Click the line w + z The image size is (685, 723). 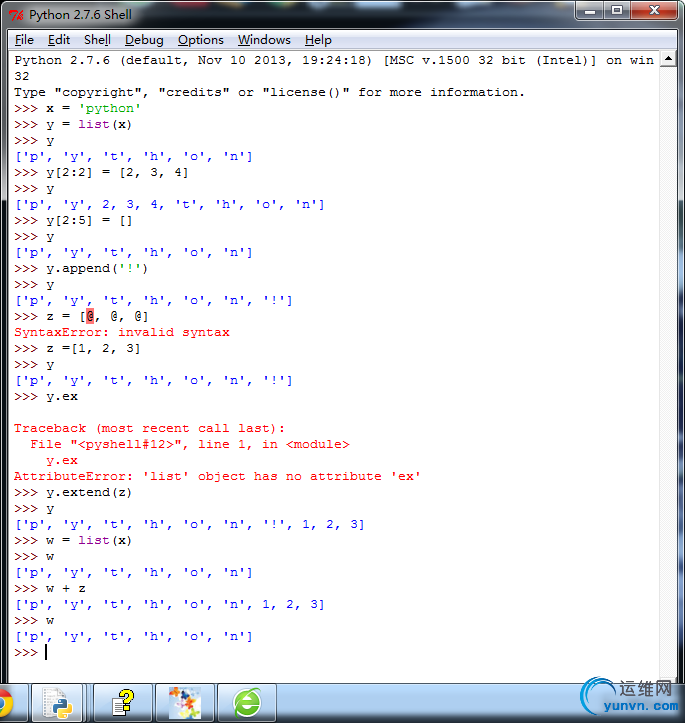point(50,588)
